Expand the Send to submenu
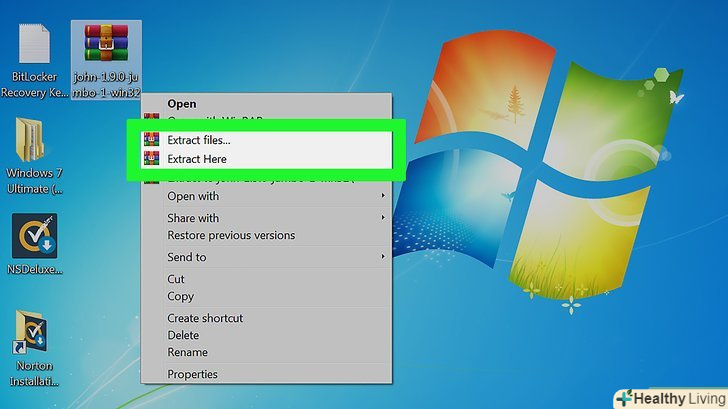The height and width of the screenshot is (409, 728). 266,257
